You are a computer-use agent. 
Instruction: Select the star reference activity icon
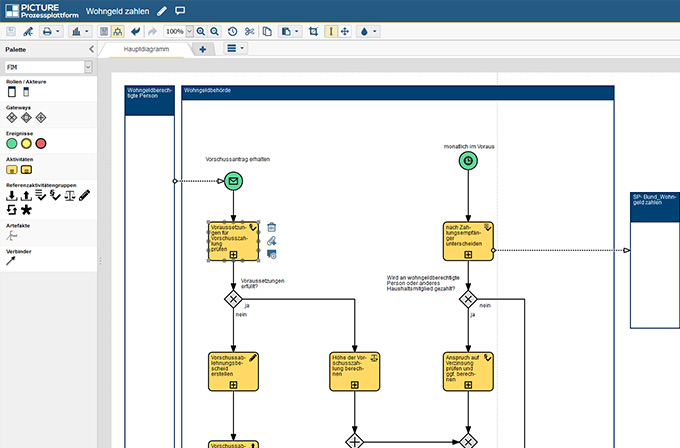tap(26, 210)
